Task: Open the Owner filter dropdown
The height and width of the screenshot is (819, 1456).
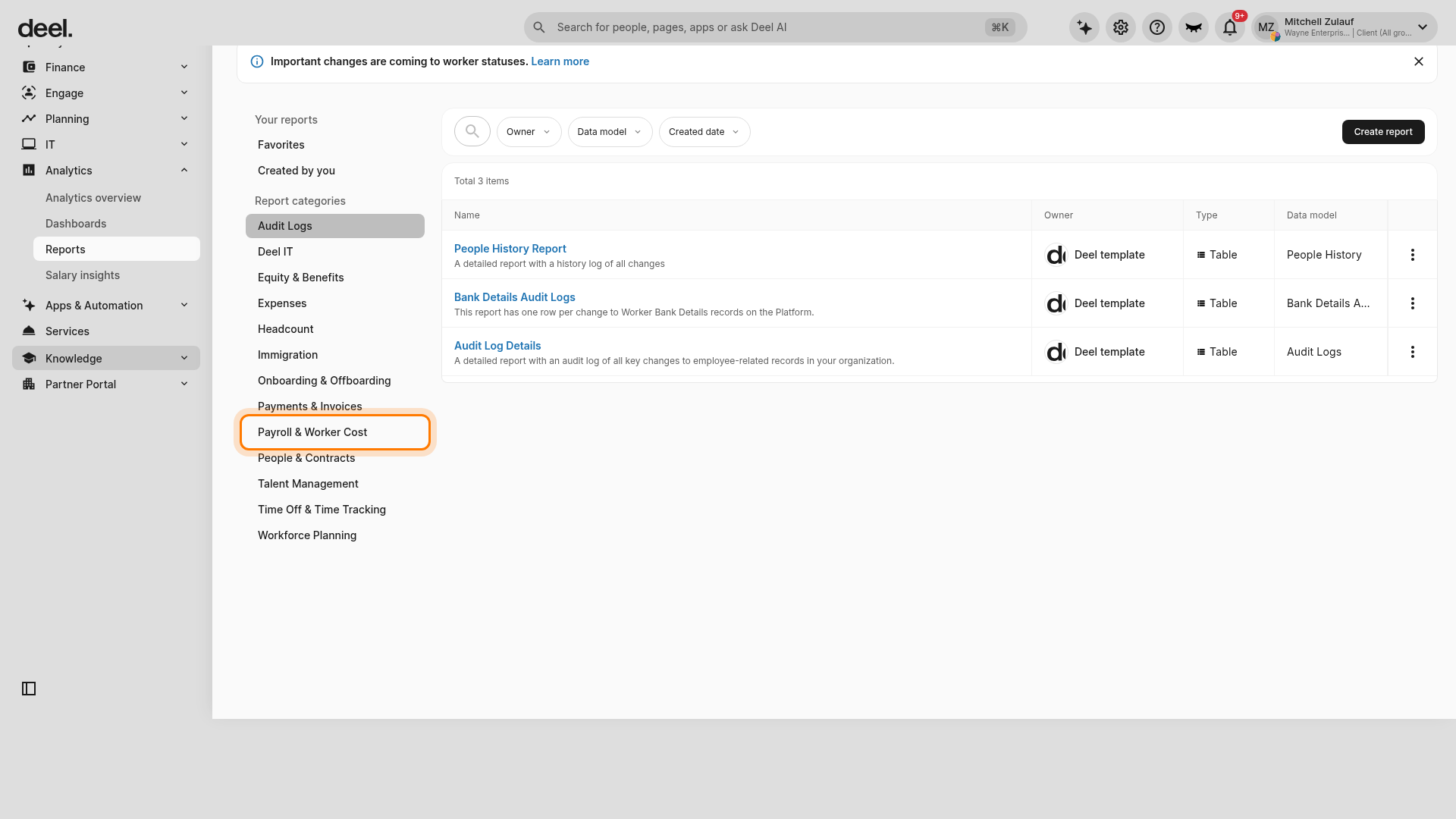Action: tap(529, 132)
